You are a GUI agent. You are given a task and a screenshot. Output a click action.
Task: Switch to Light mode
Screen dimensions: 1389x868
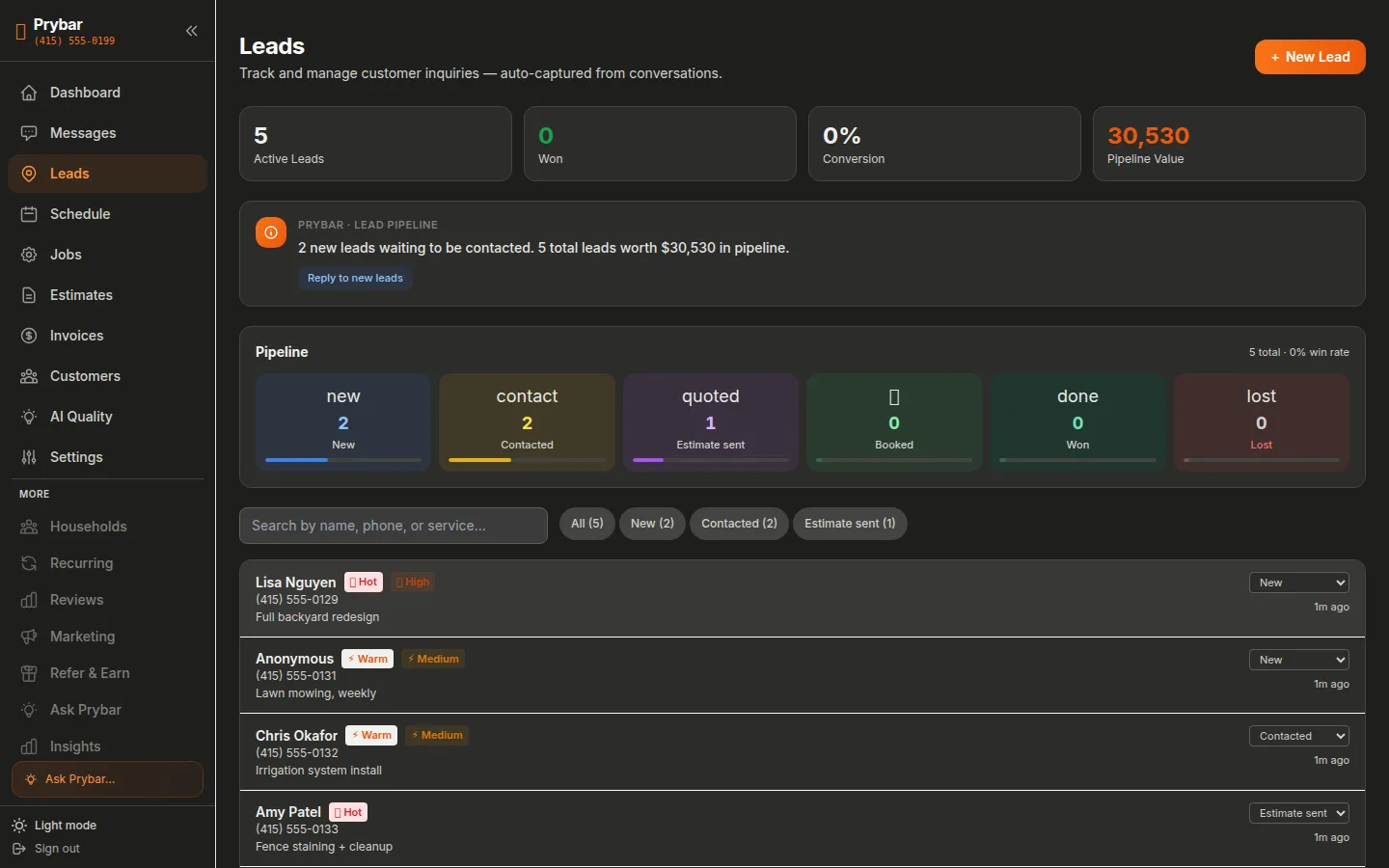click(x=54, y=826)
